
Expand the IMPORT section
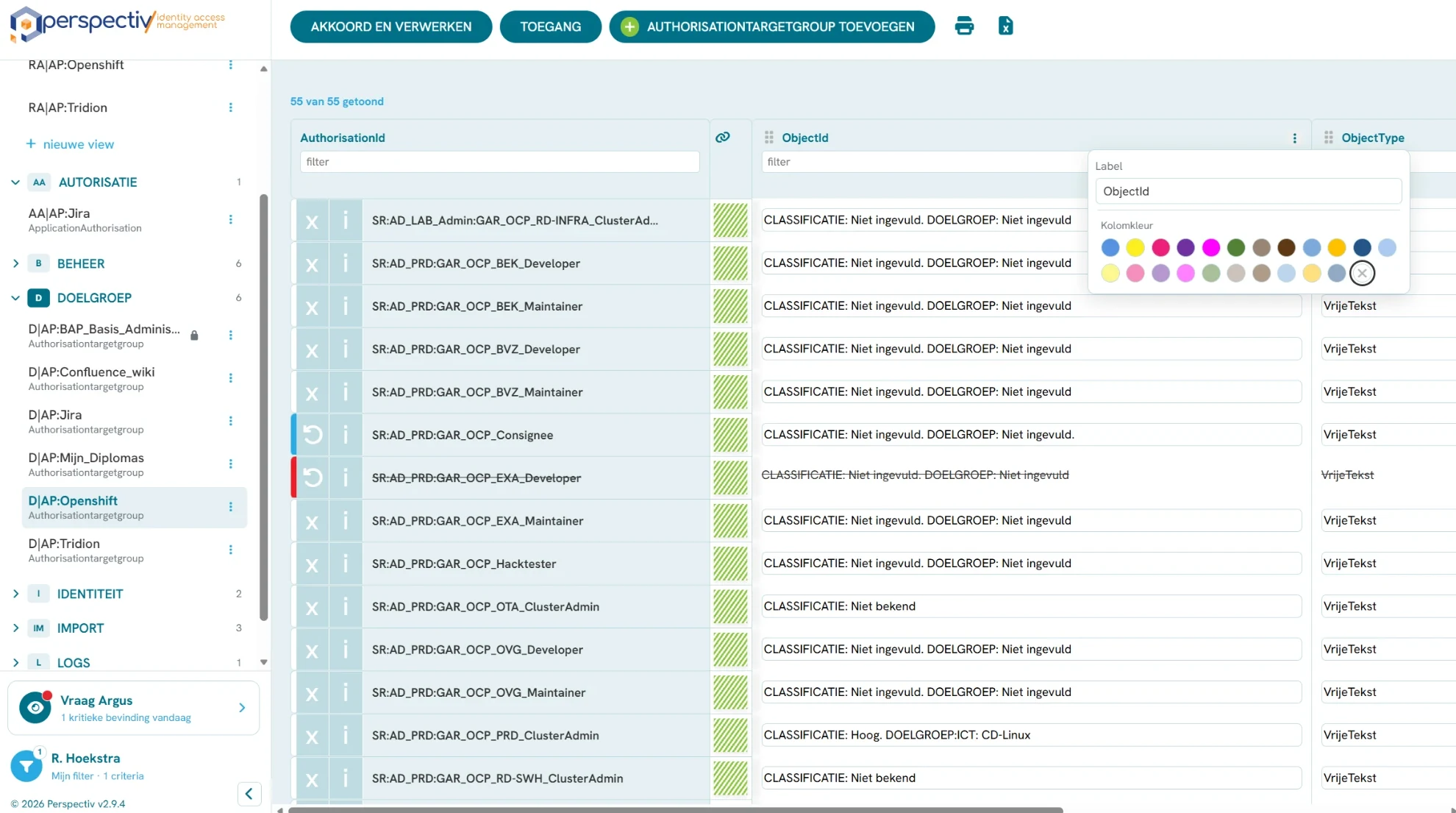pyautogui.click(x=15, y=628)
